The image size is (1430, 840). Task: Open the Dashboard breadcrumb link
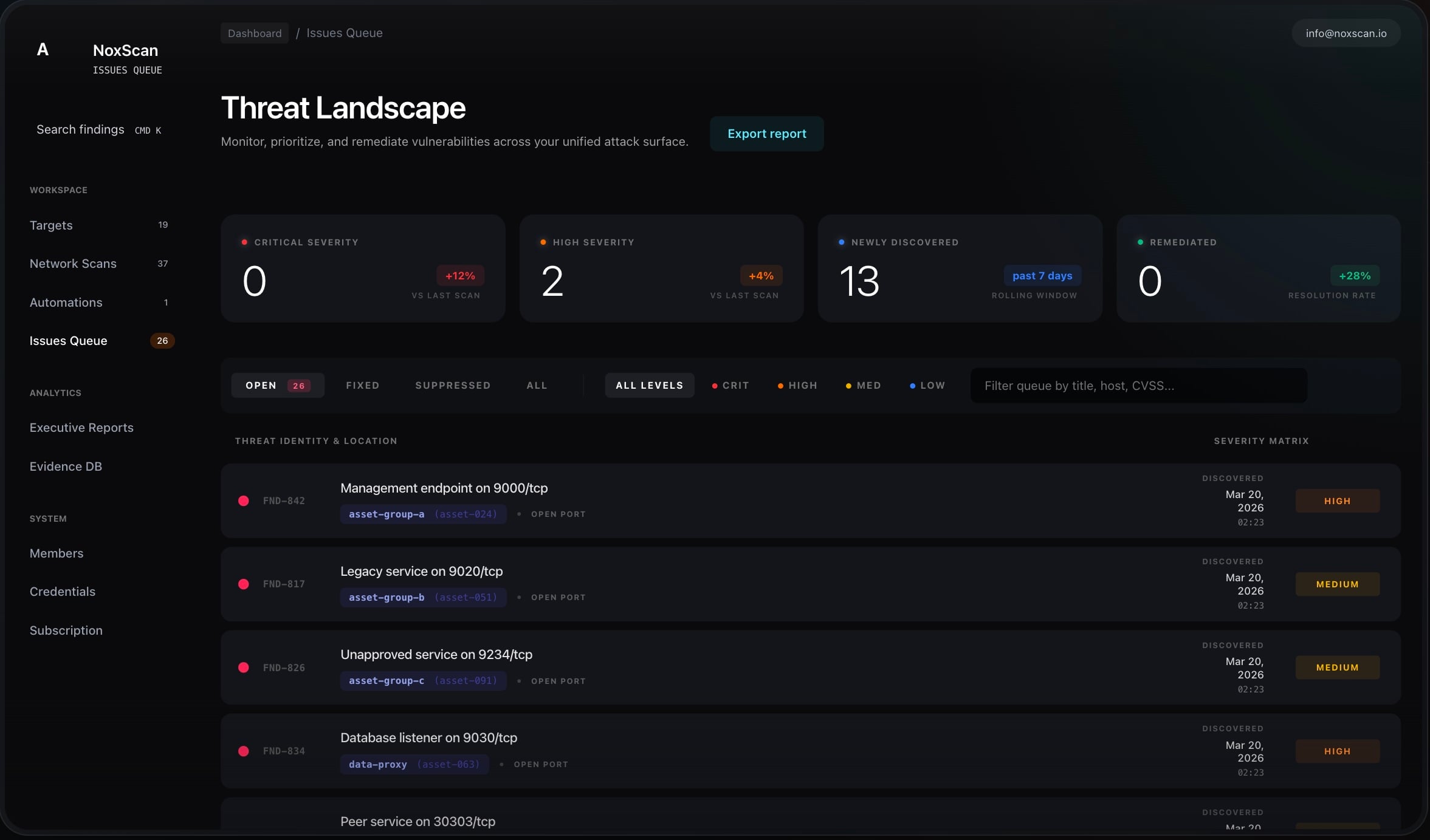255,33
